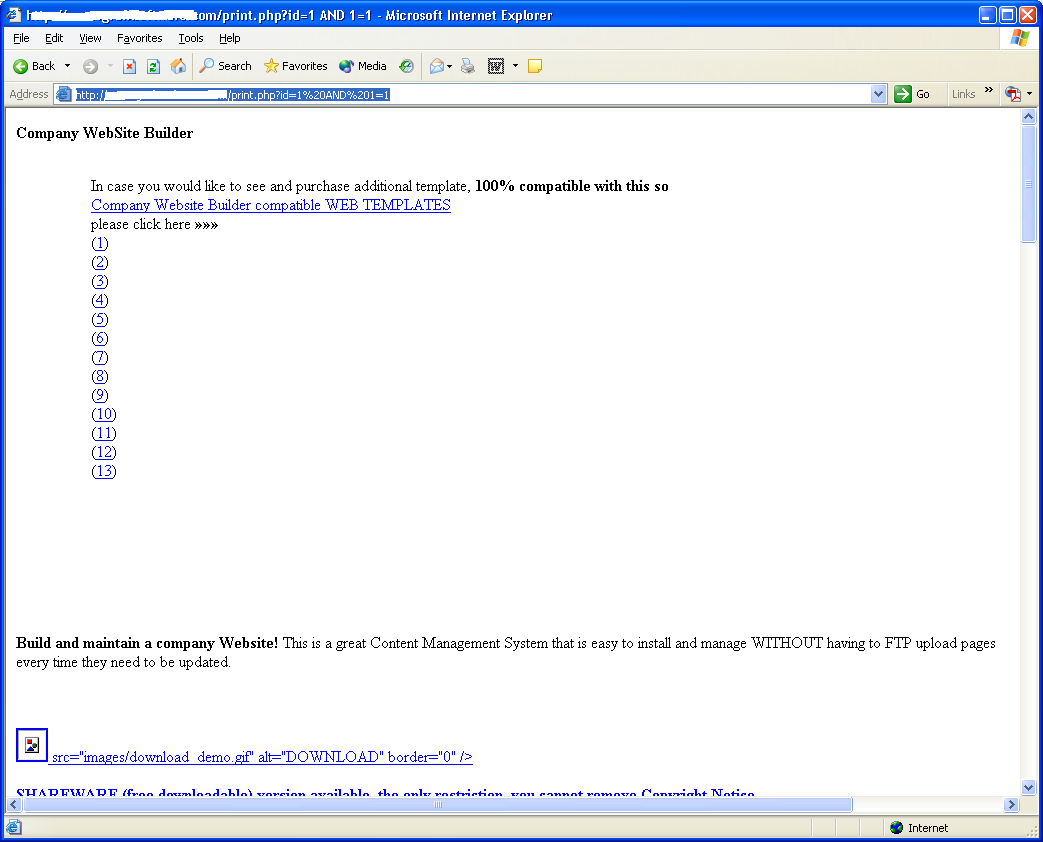
Task: Open the View menu
Action: point(90,38)
